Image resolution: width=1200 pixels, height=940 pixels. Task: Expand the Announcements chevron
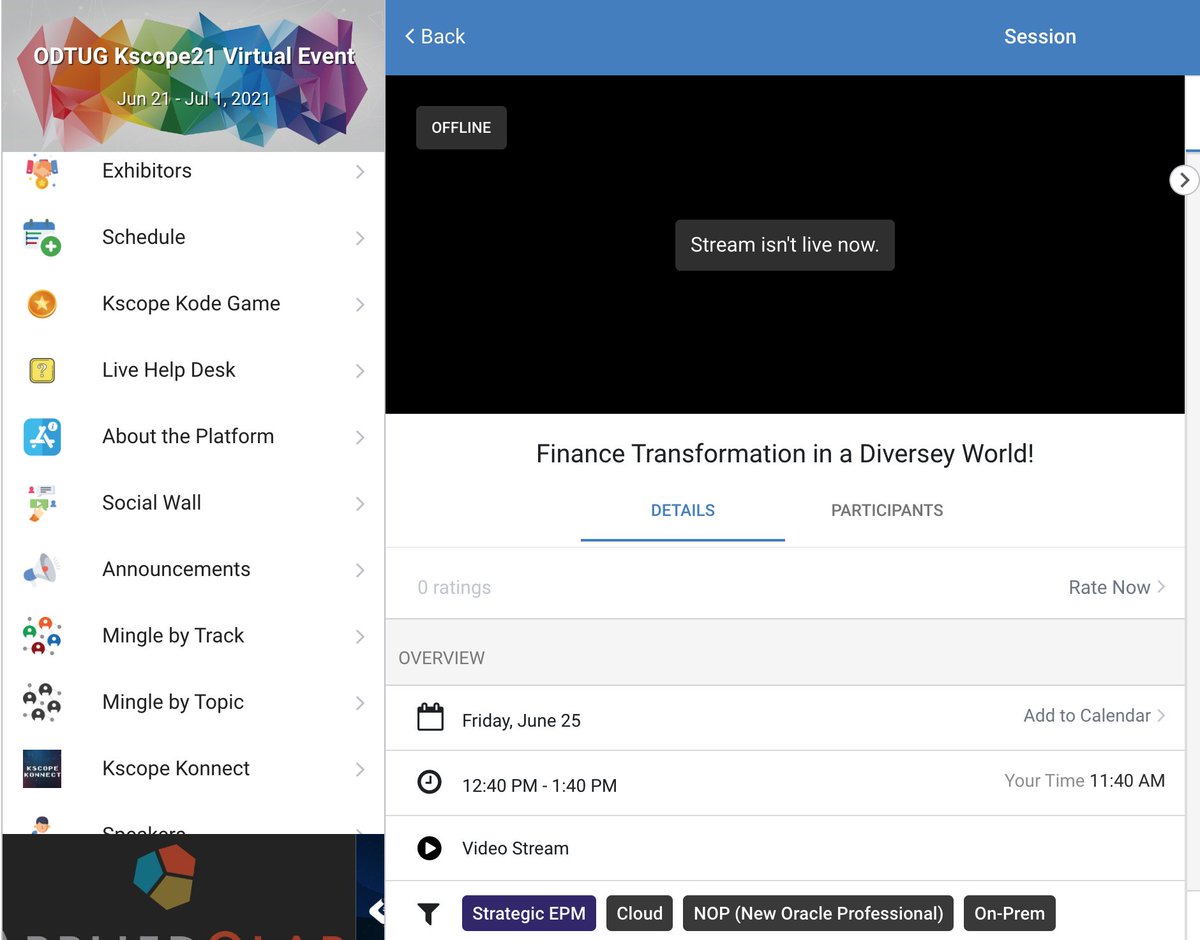tap(360, 570)
